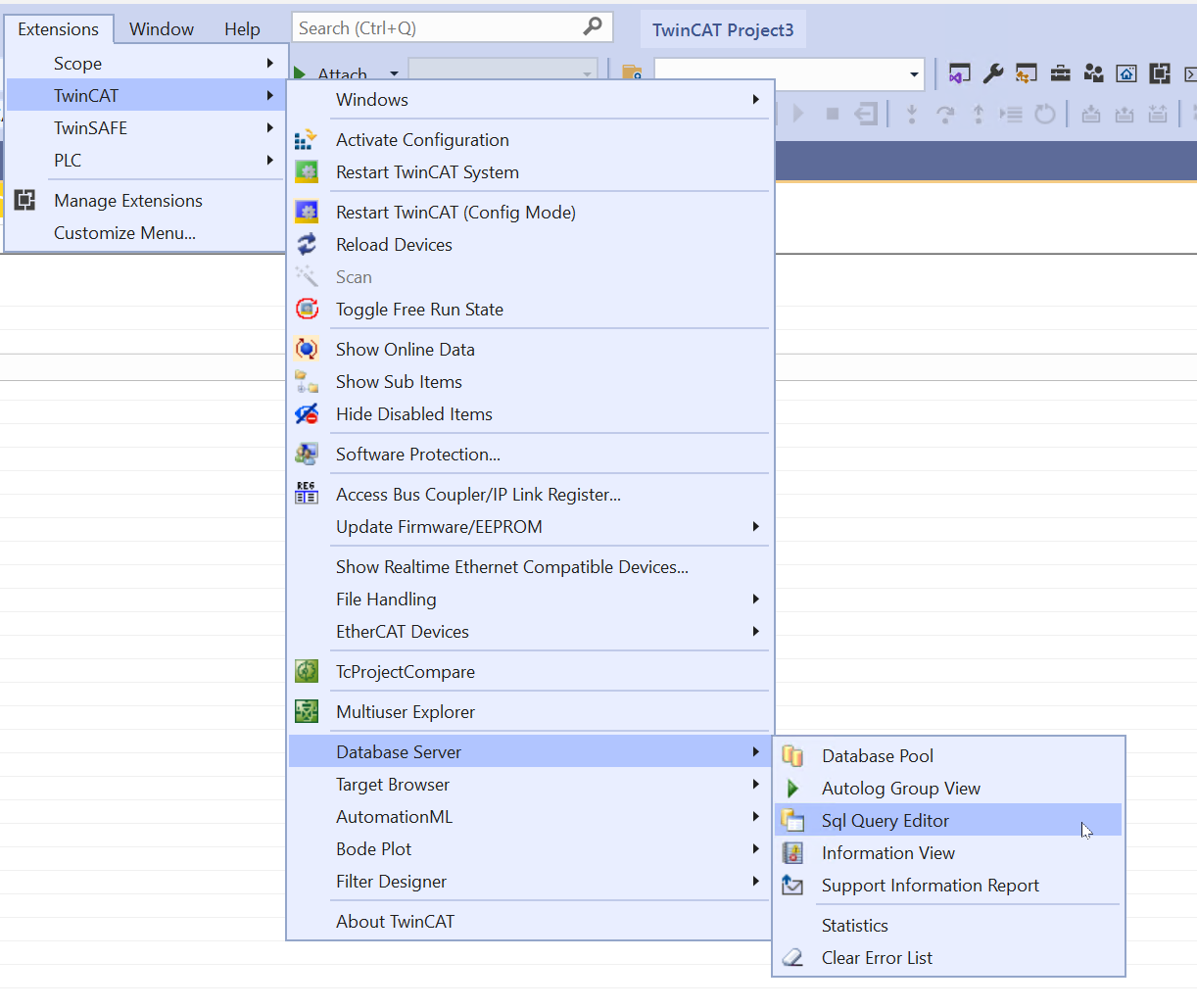Image resolution: width=1197 pixels, height=1008 pixels.
Task: Click the home window icon in the toolbar
Action: click(1126, 73)
